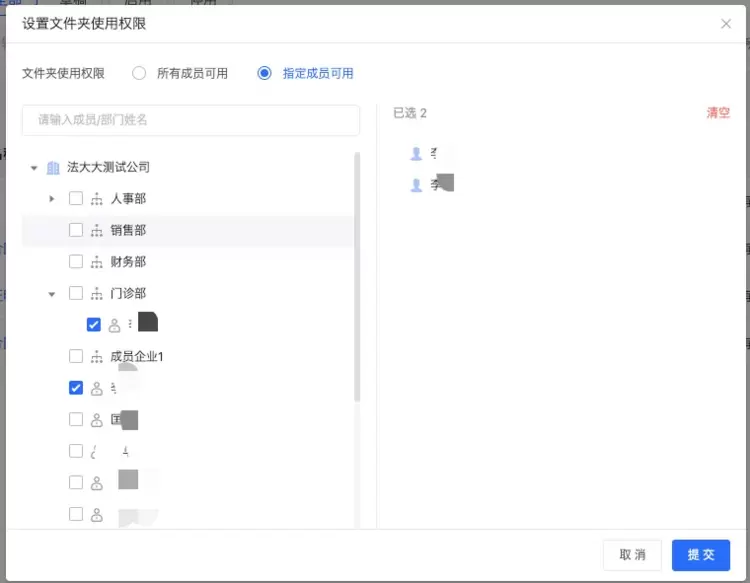Click the 销售部 department org icon
Viewport: 750px width, 583px height.
(97, 230)
